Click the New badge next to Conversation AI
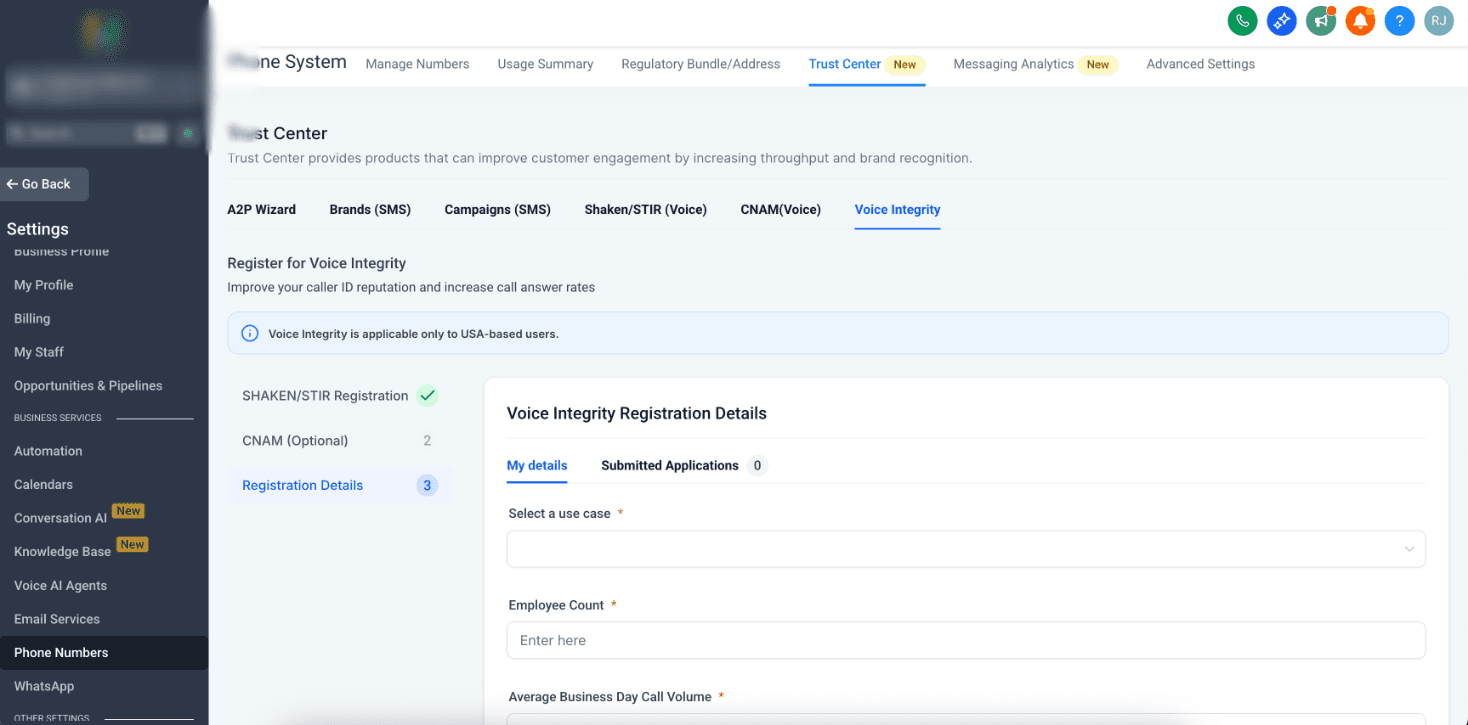Viewport: 1468px width, 725px height. [x=128, y=511]
